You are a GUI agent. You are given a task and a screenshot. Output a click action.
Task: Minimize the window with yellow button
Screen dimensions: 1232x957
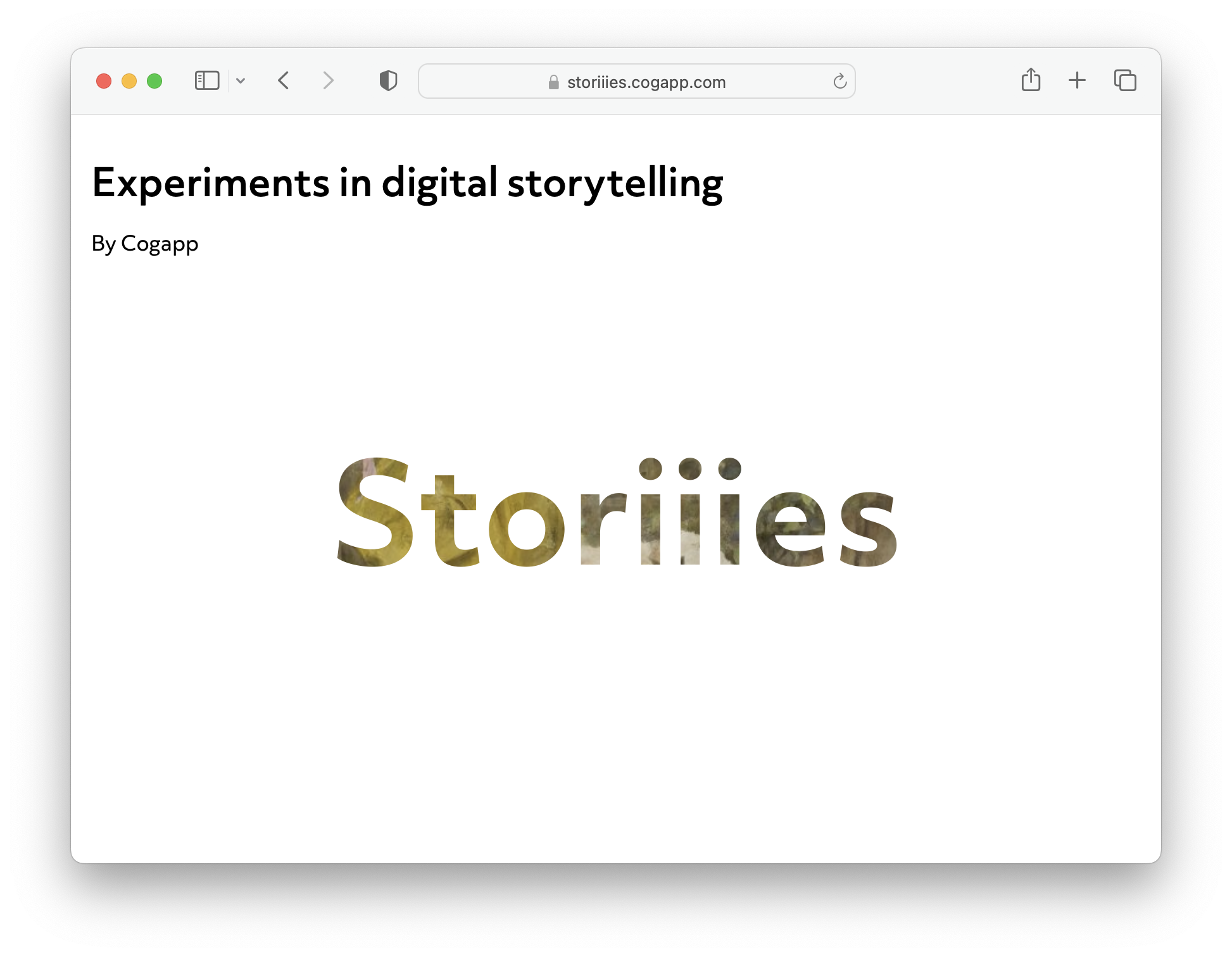(x=129, y=81)
